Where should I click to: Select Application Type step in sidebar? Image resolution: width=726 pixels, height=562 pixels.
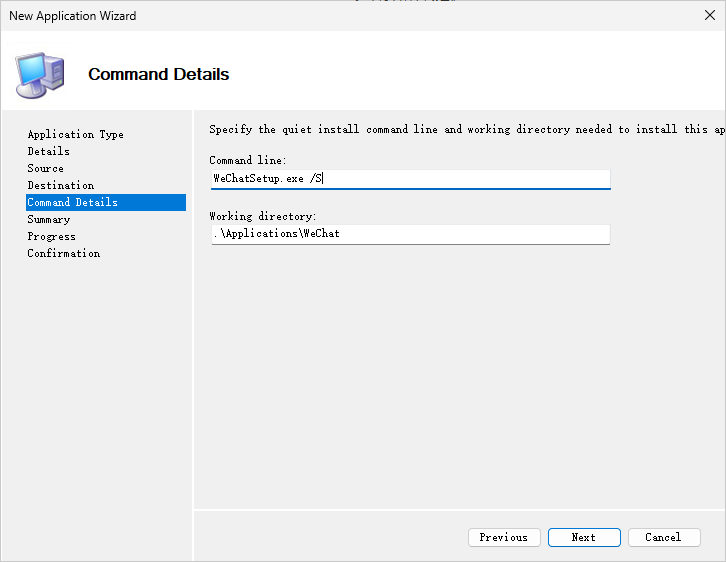pos(75,134)
